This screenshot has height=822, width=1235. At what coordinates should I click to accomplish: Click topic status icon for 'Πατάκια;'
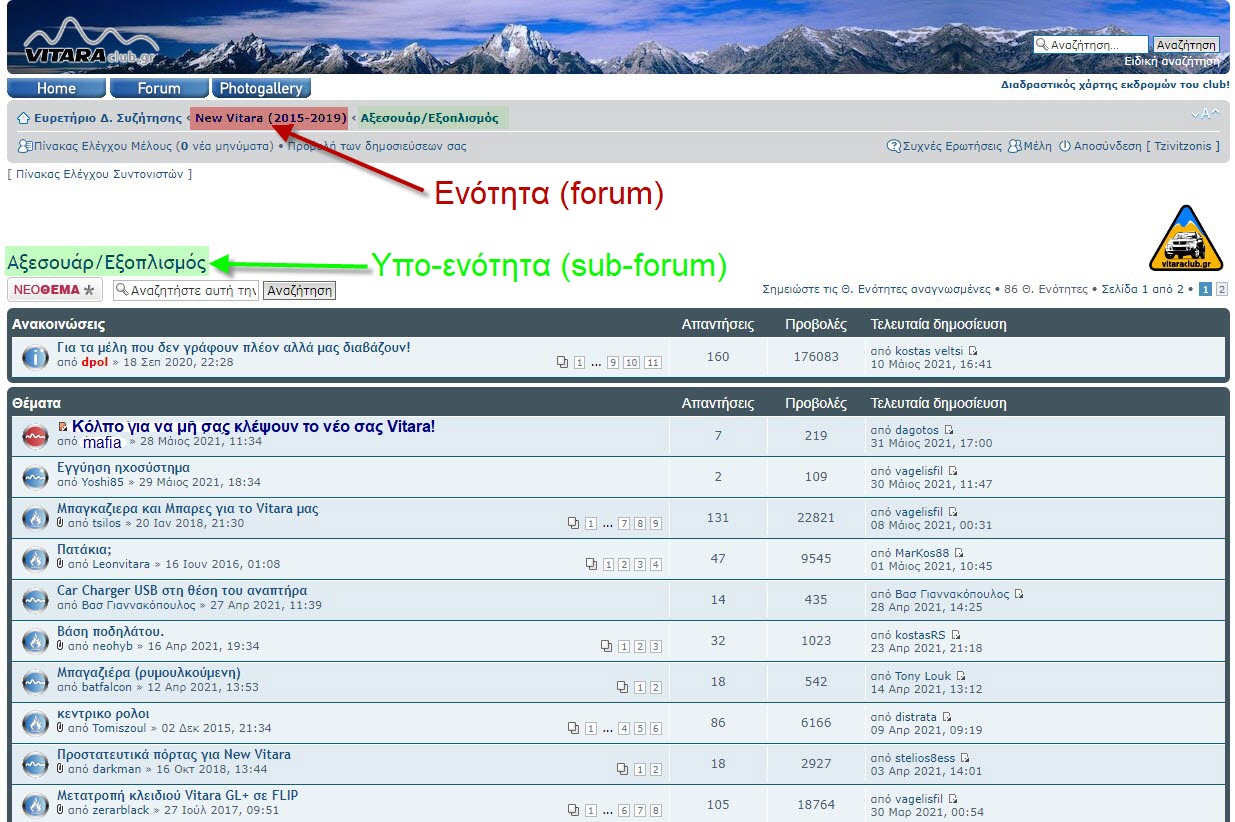tap(35, 559)
